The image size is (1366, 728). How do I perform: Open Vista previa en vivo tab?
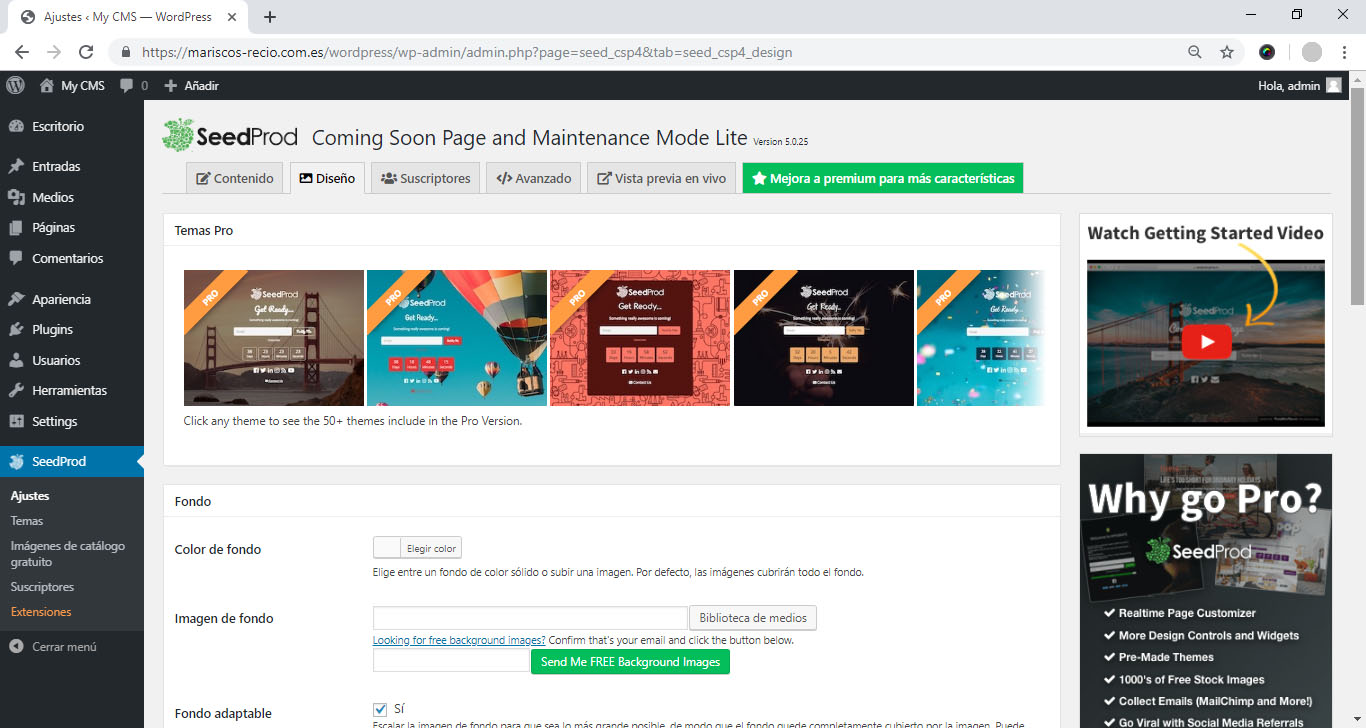click(x=662, y=178)
